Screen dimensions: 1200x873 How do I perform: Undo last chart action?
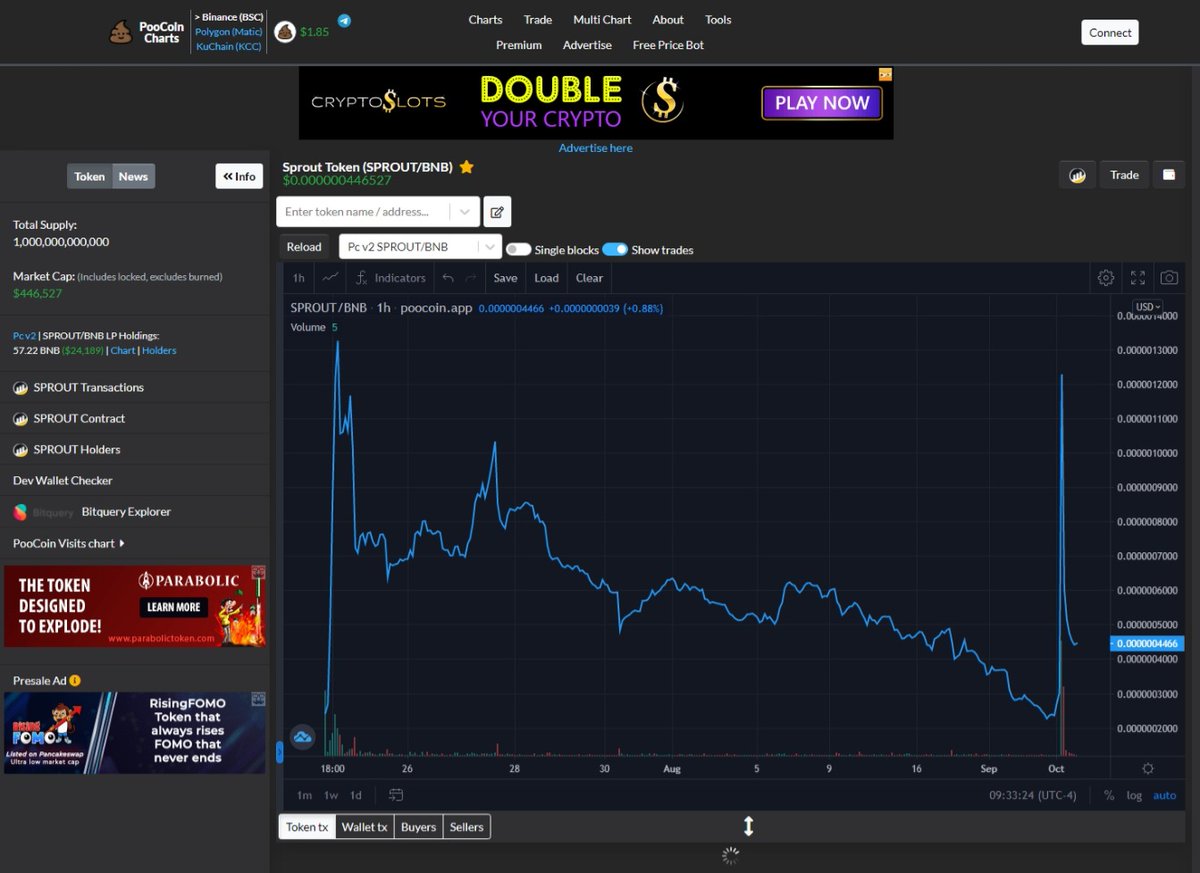pos(448,278)
